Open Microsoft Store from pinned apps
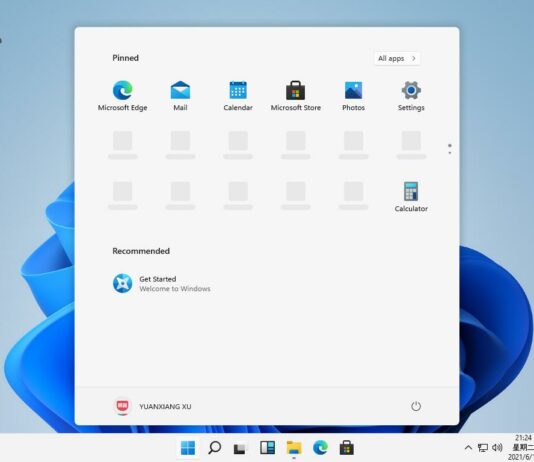 (296, 96)
